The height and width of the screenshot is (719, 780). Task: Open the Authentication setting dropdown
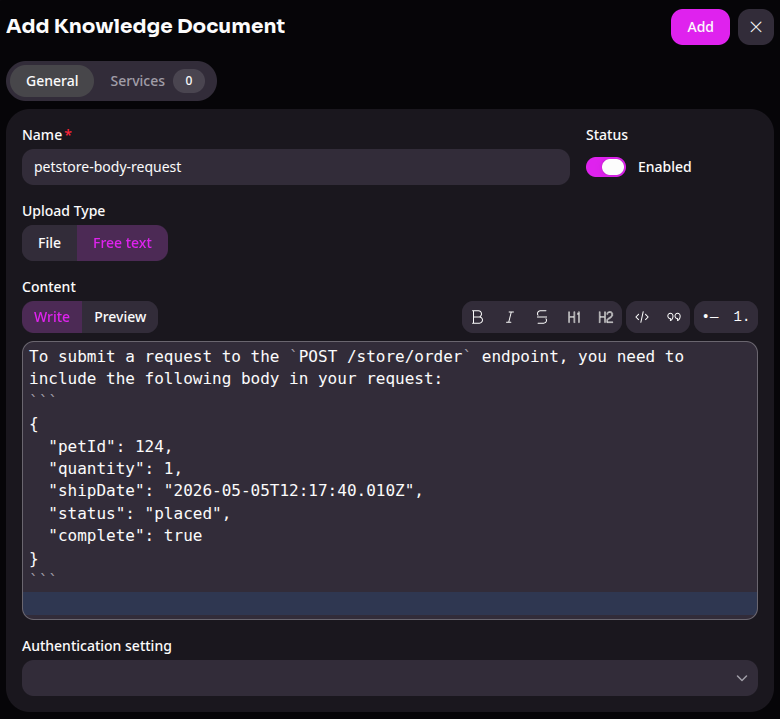click(390, 678)
